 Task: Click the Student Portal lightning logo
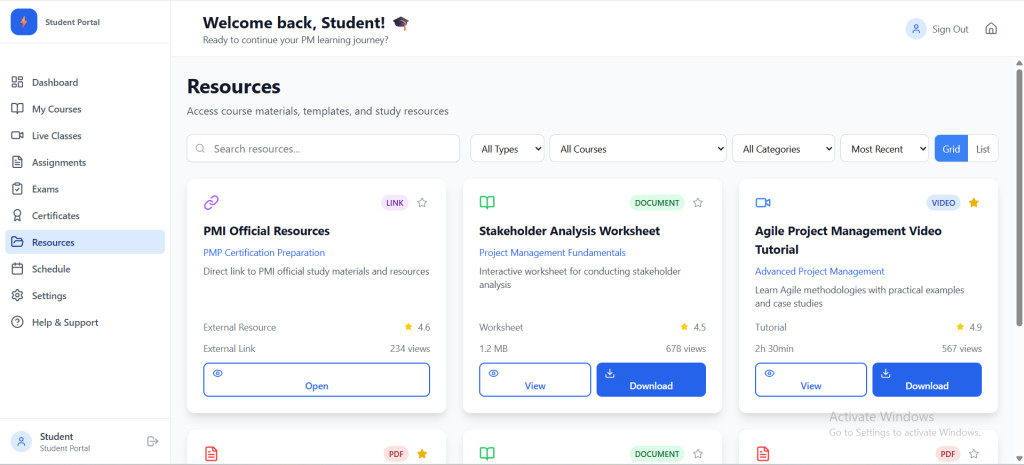pos(24,22)
